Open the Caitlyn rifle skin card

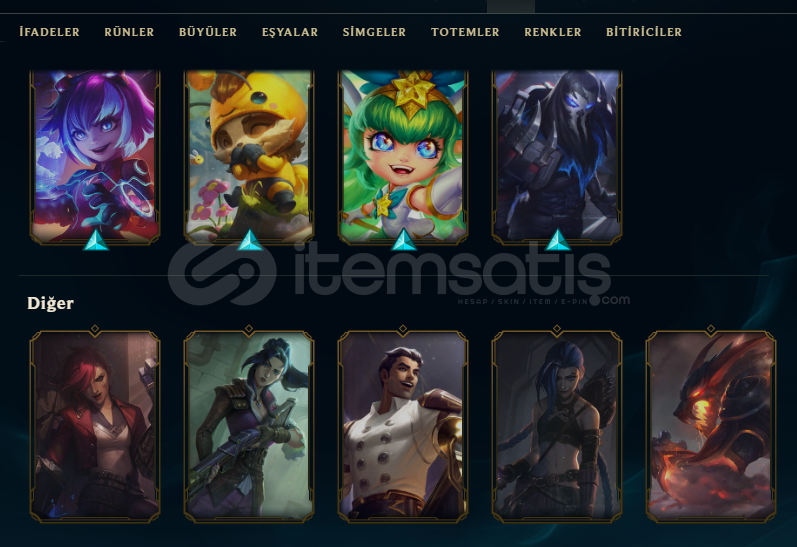(249, 425)
